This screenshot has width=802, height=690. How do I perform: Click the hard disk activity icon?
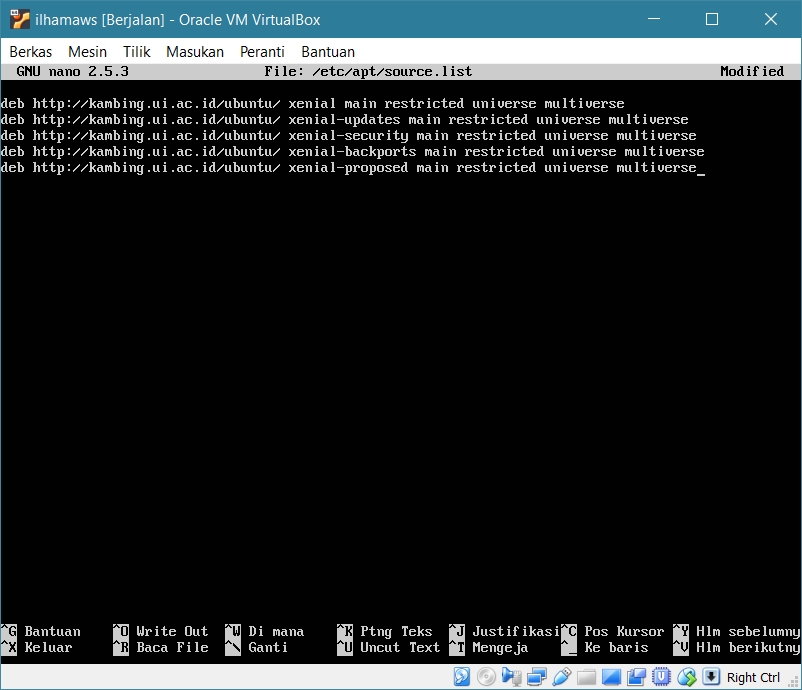click(462, 677)
